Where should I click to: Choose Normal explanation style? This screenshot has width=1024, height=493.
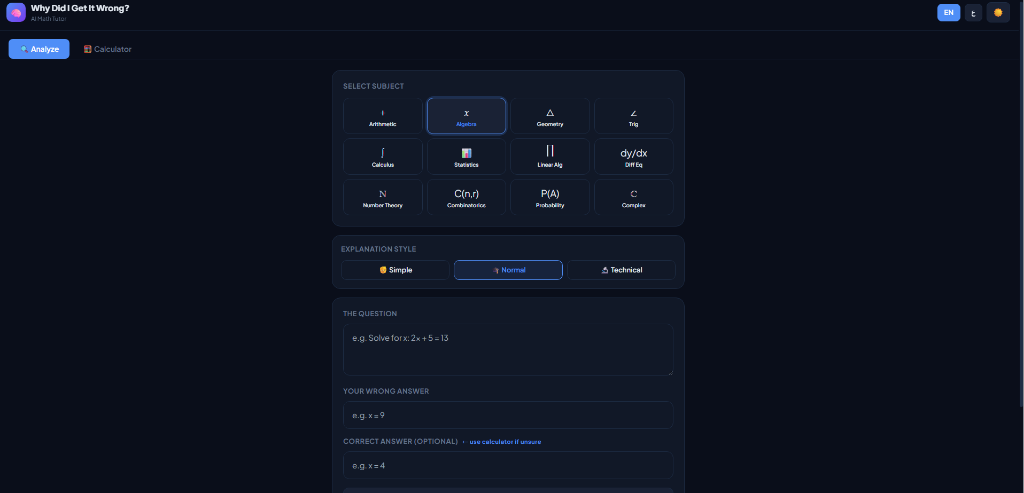[x=508, y=270]
